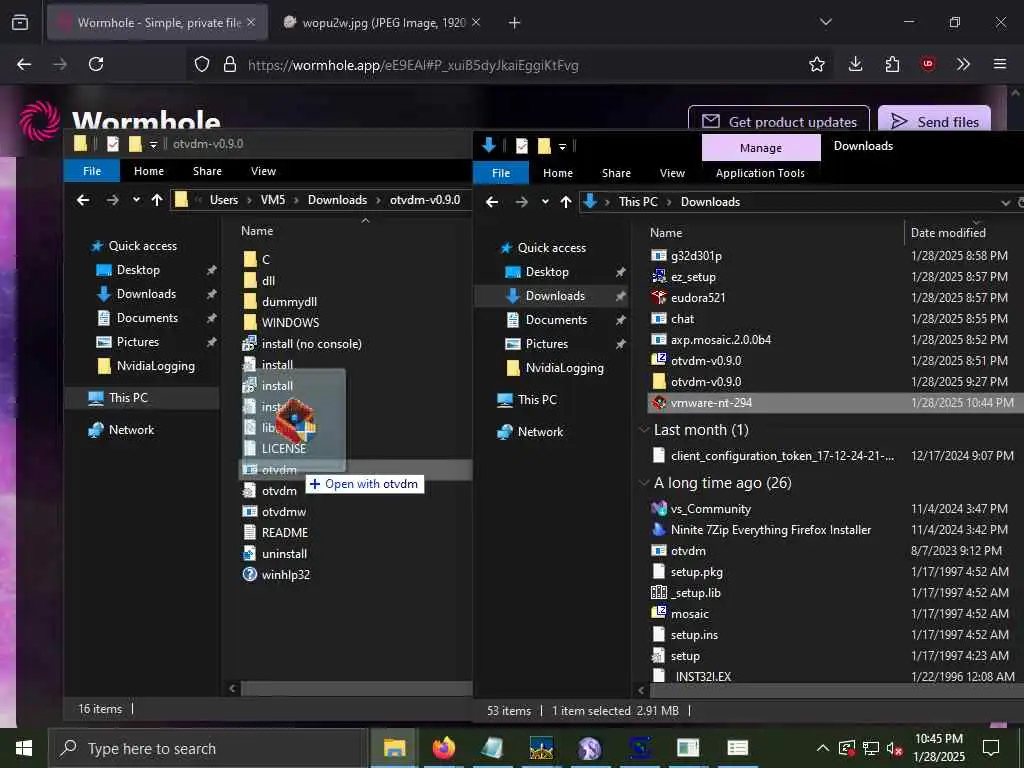
Task: Open Firefox extensions puzzle icon
Action: tap(892, 64)
